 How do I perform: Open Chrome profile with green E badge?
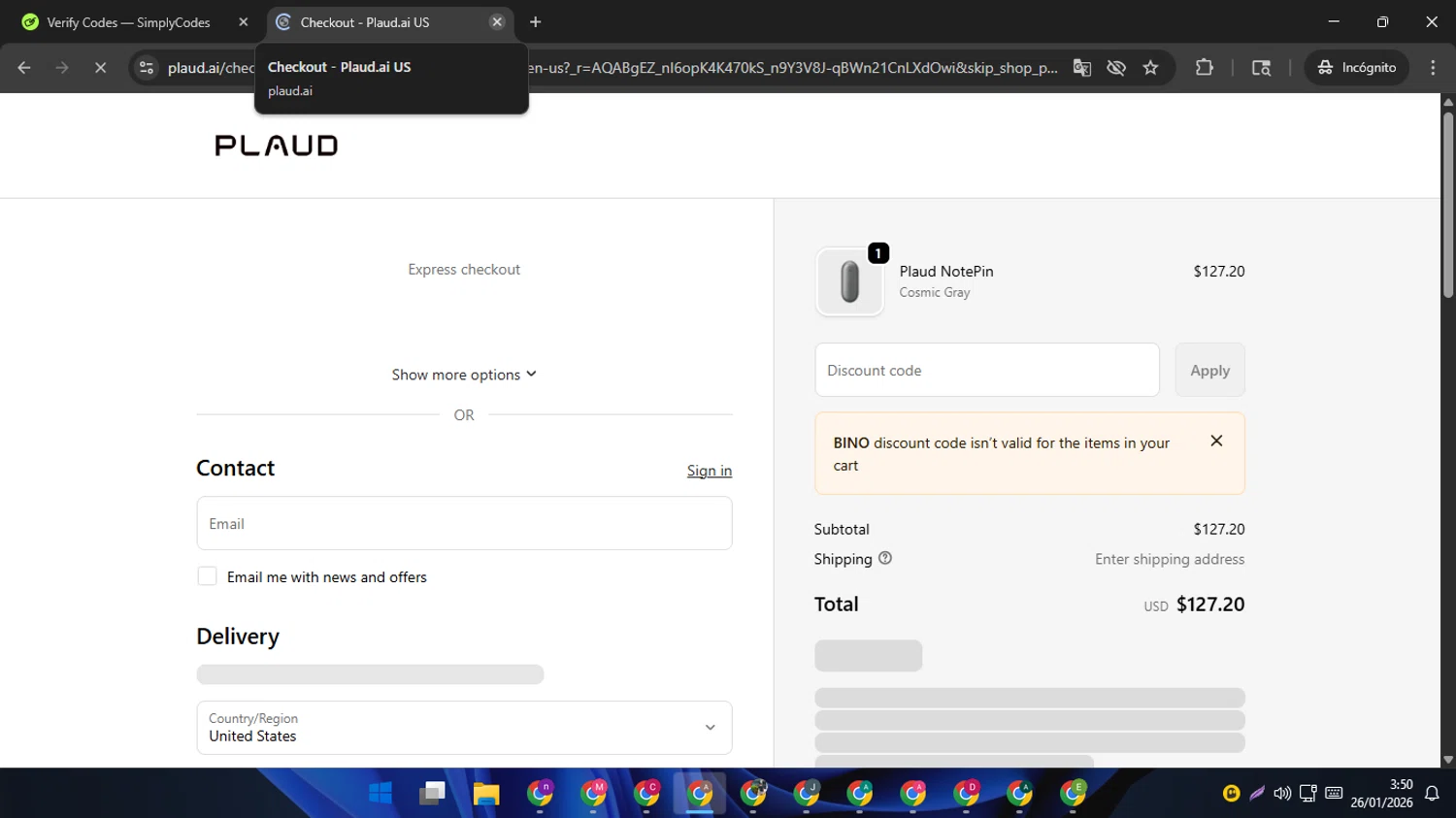(1073, 794)
